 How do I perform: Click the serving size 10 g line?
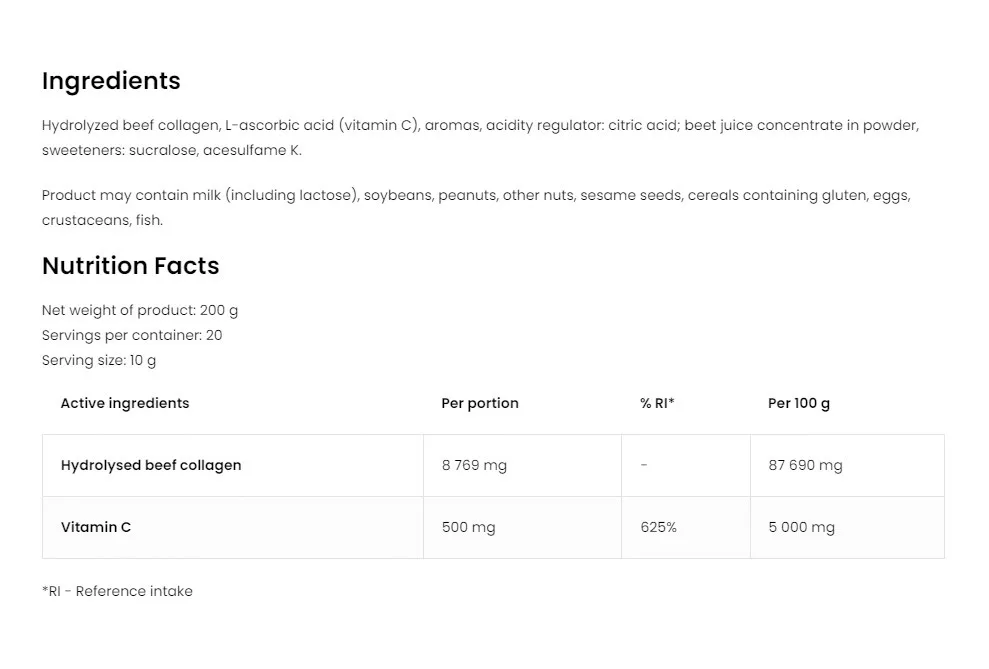pos(99,360)
